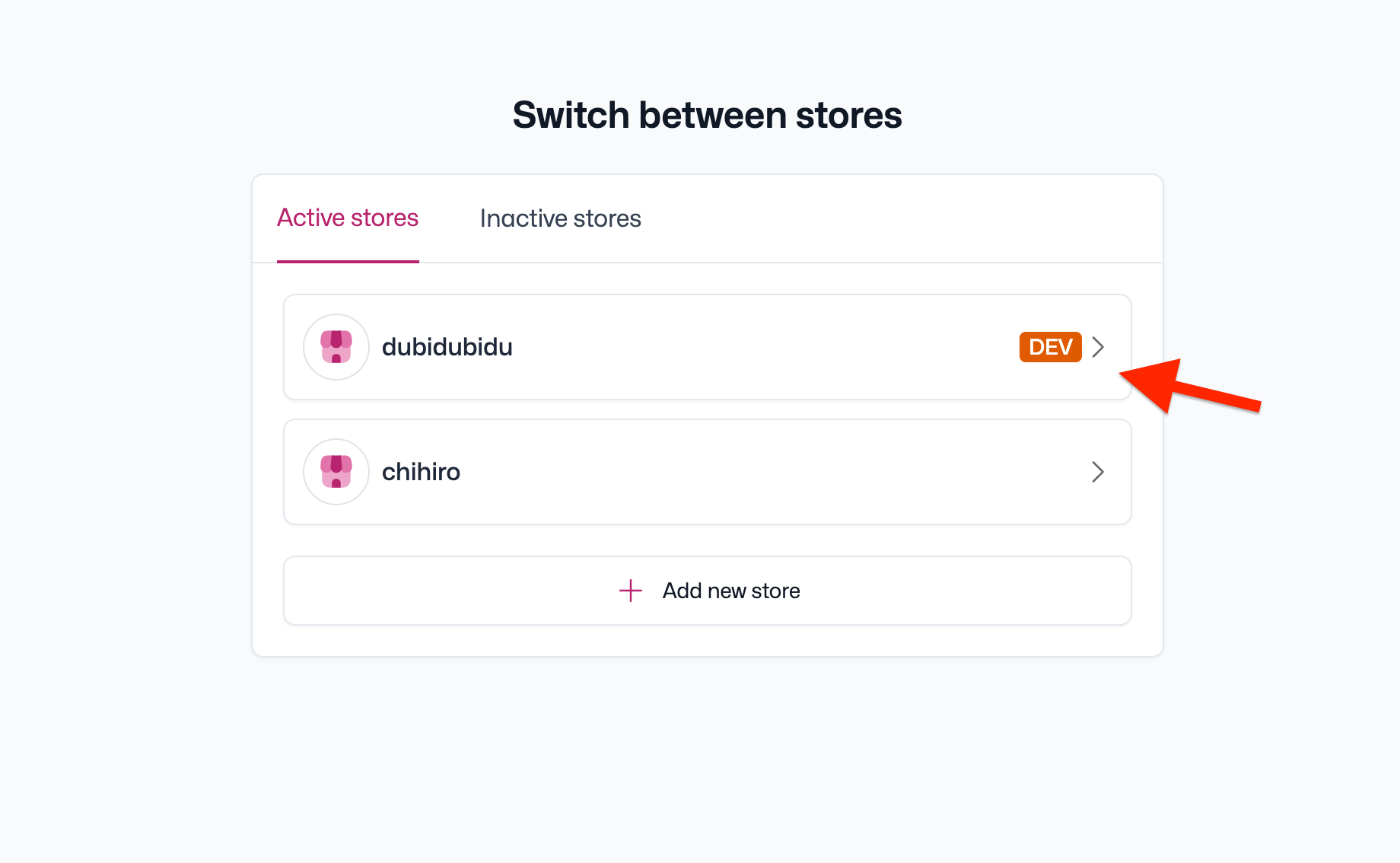Switch to the Inactive stores tab
The image size is (1400, 863).
[560, 218]
